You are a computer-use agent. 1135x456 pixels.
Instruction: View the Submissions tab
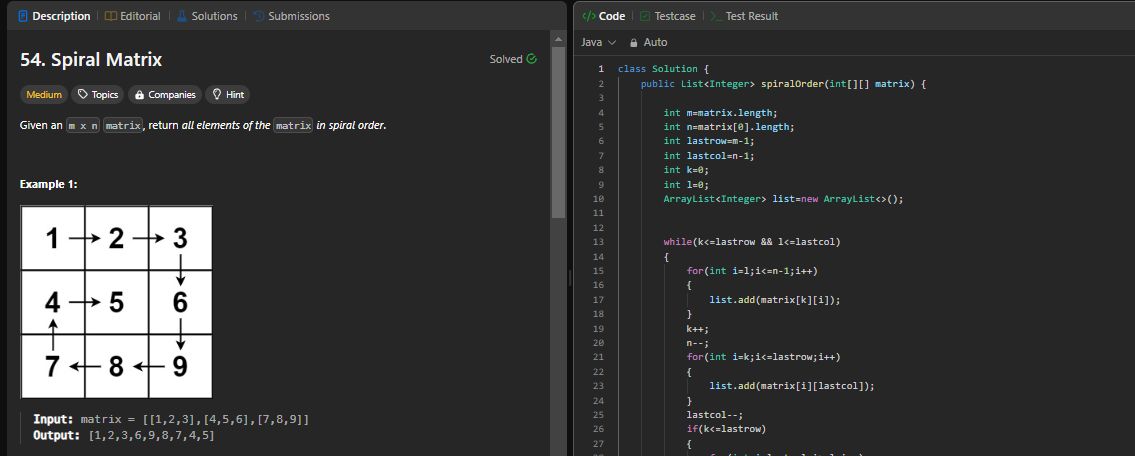click(x=291, y=16)
